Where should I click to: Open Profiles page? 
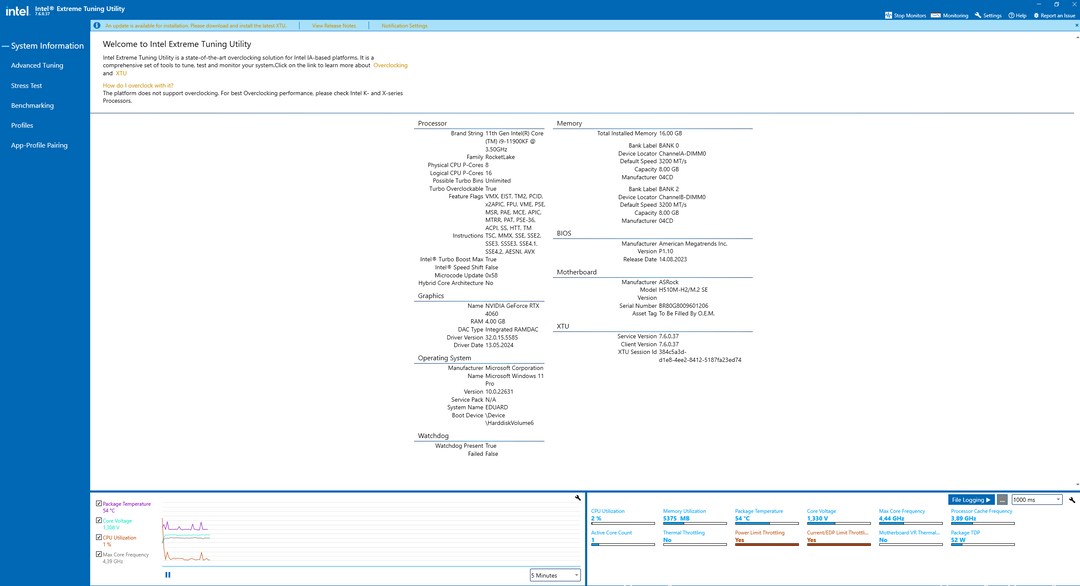[22, 125]
